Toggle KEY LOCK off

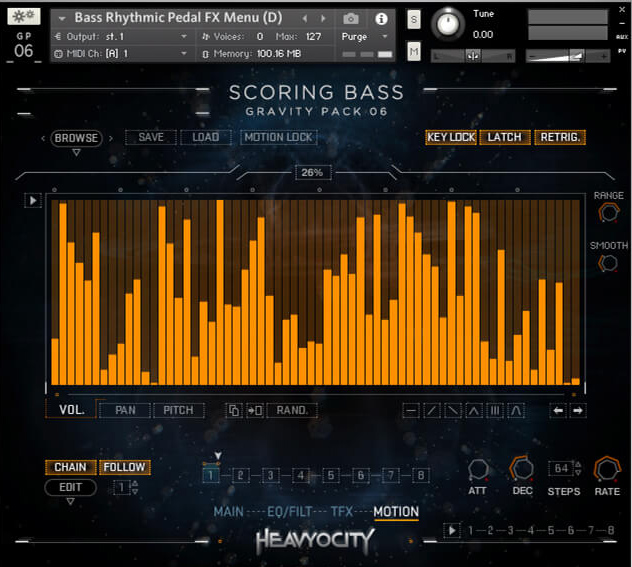(451, 137)
